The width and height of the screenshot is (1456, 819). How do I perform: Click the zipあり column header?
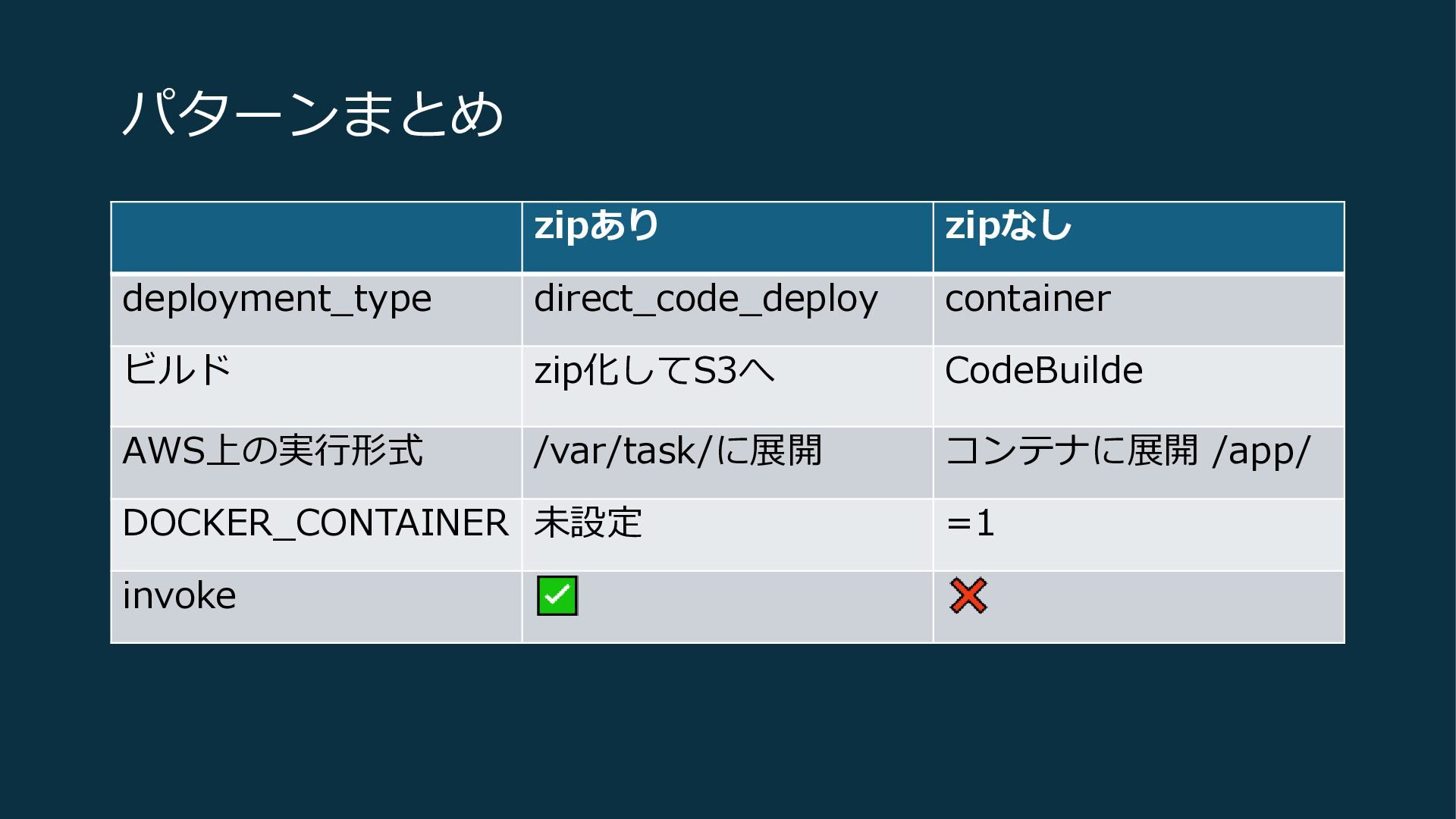coord(597,226)
